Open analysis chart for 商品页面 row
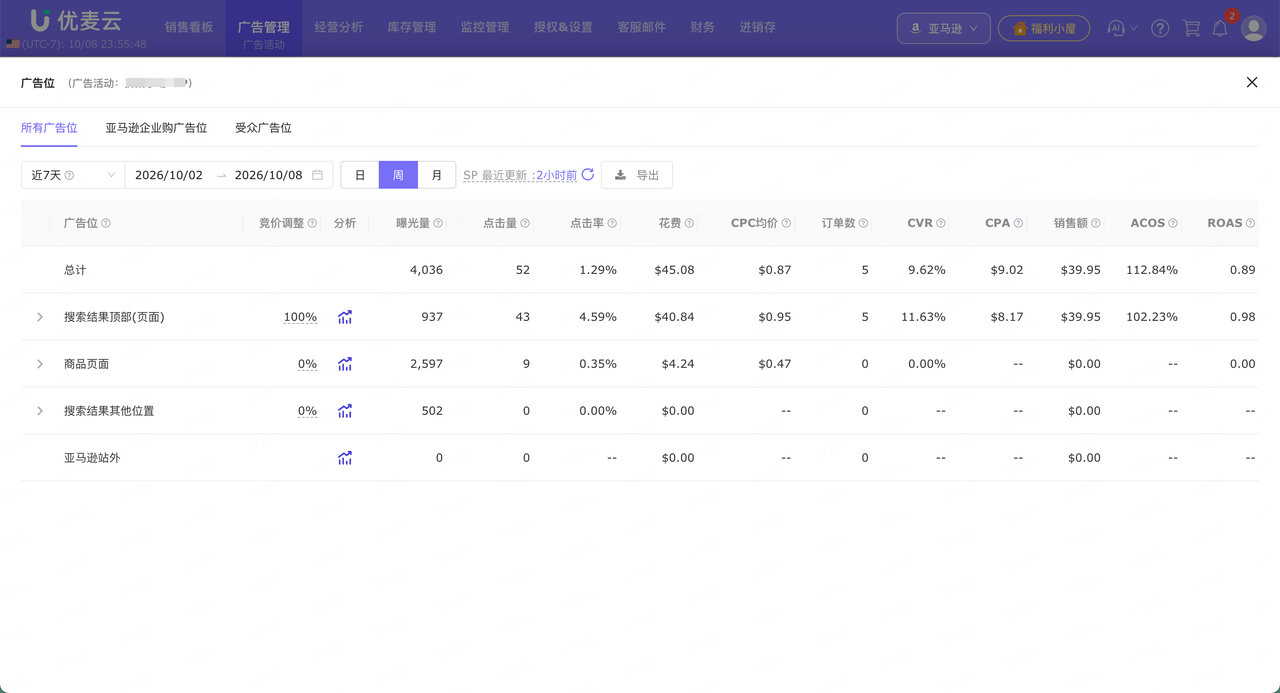 pyautogui.click(x=345, y=364)
